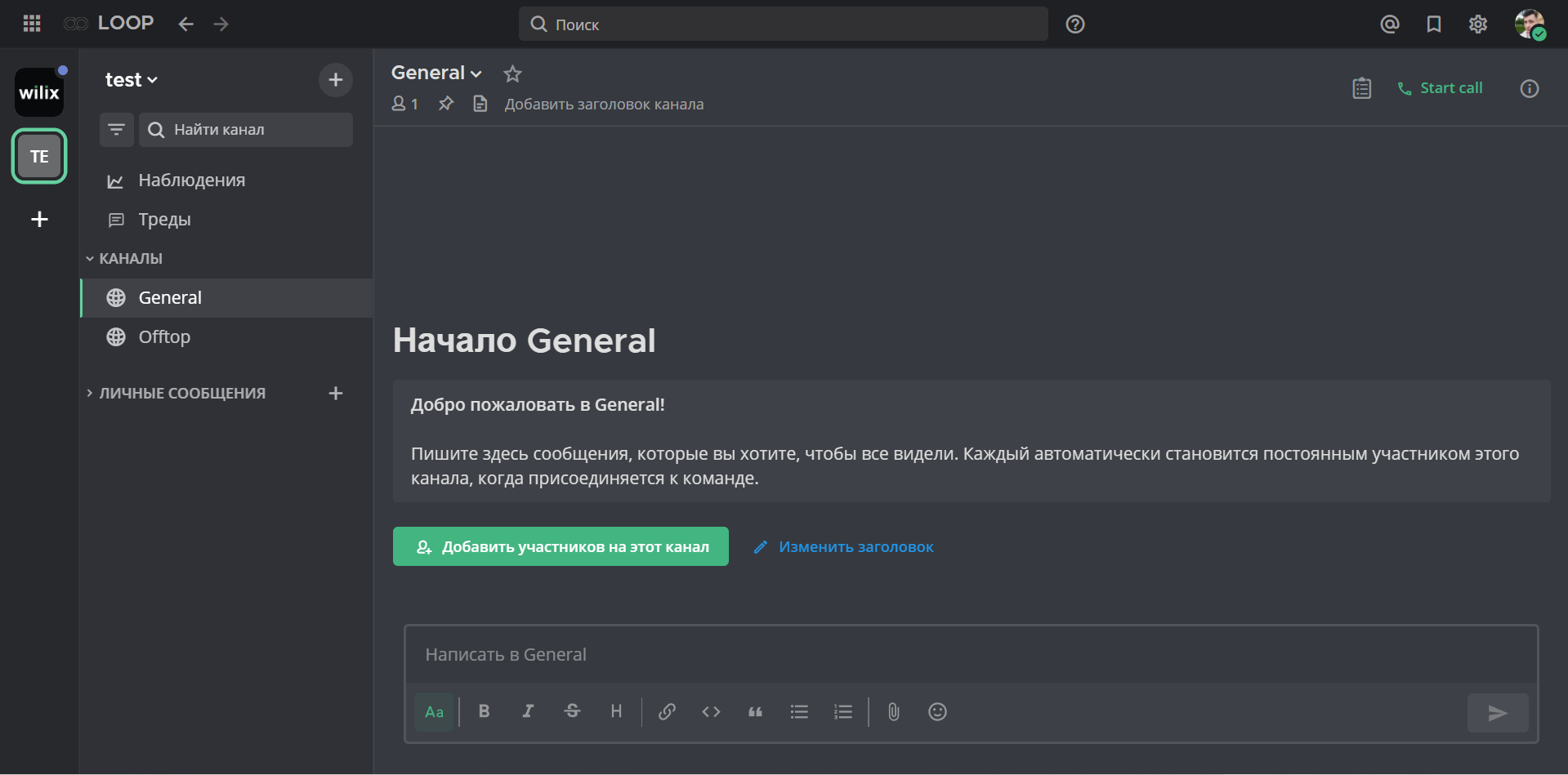Image resolution: width=1568 pixels, height=775 pixels.
Task: Go to Треды in the sidebar
Action: point(164,219)
